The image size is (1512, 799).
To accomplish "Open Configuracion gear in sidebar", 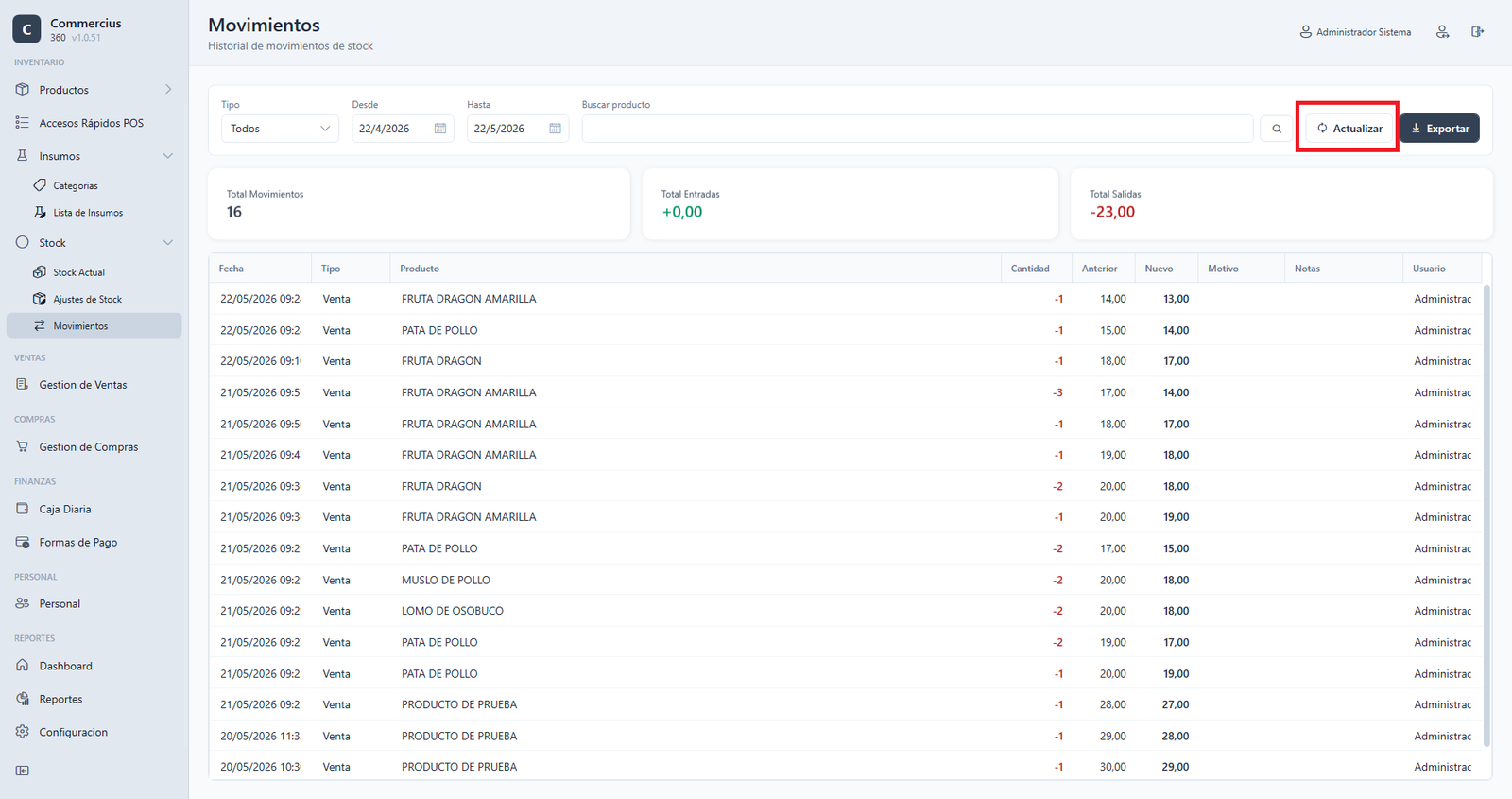I will [23, 732].
